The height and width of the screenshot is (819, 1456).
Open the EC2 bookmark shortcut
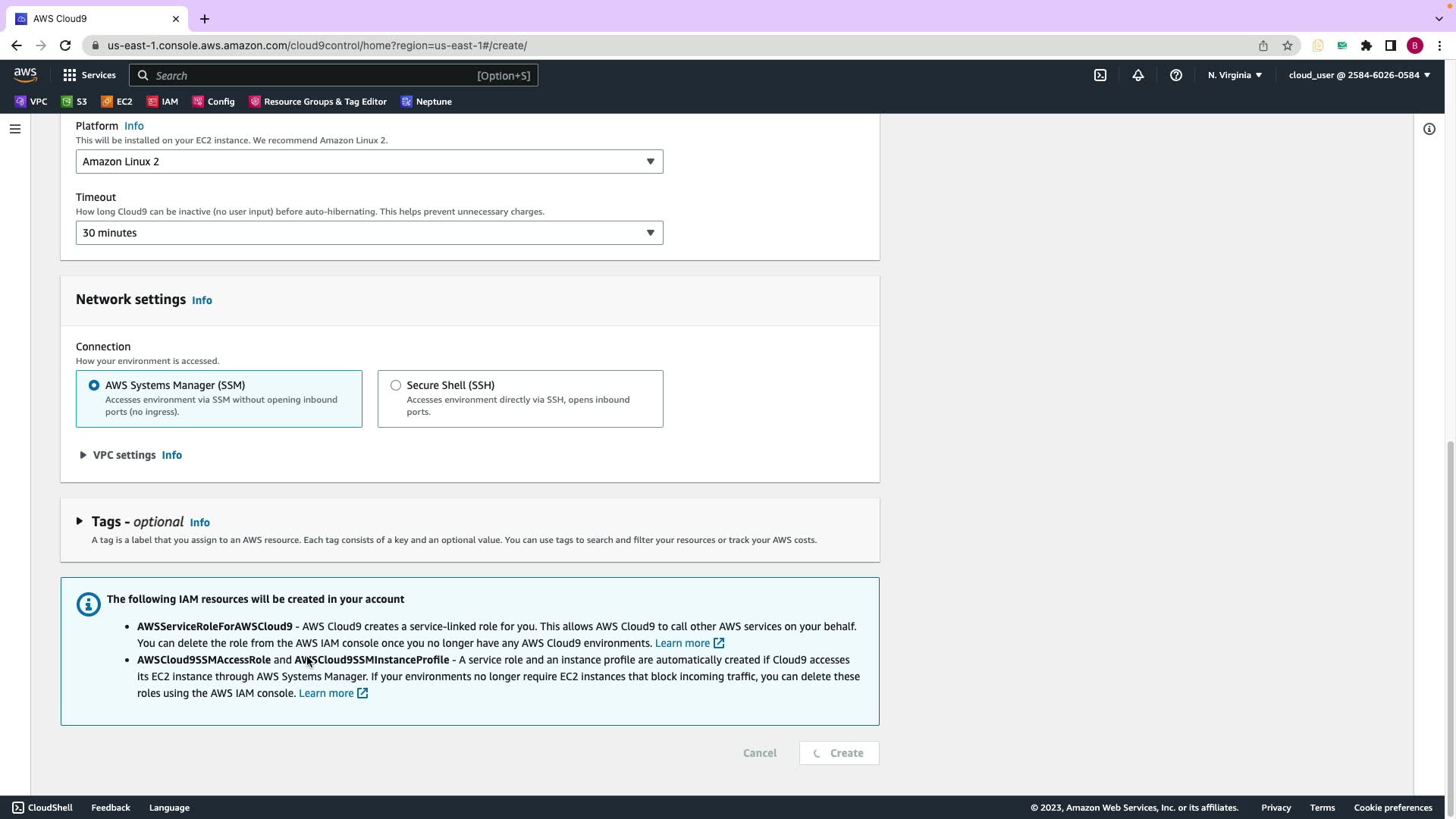pyautogui.click(x=116, y=102)
